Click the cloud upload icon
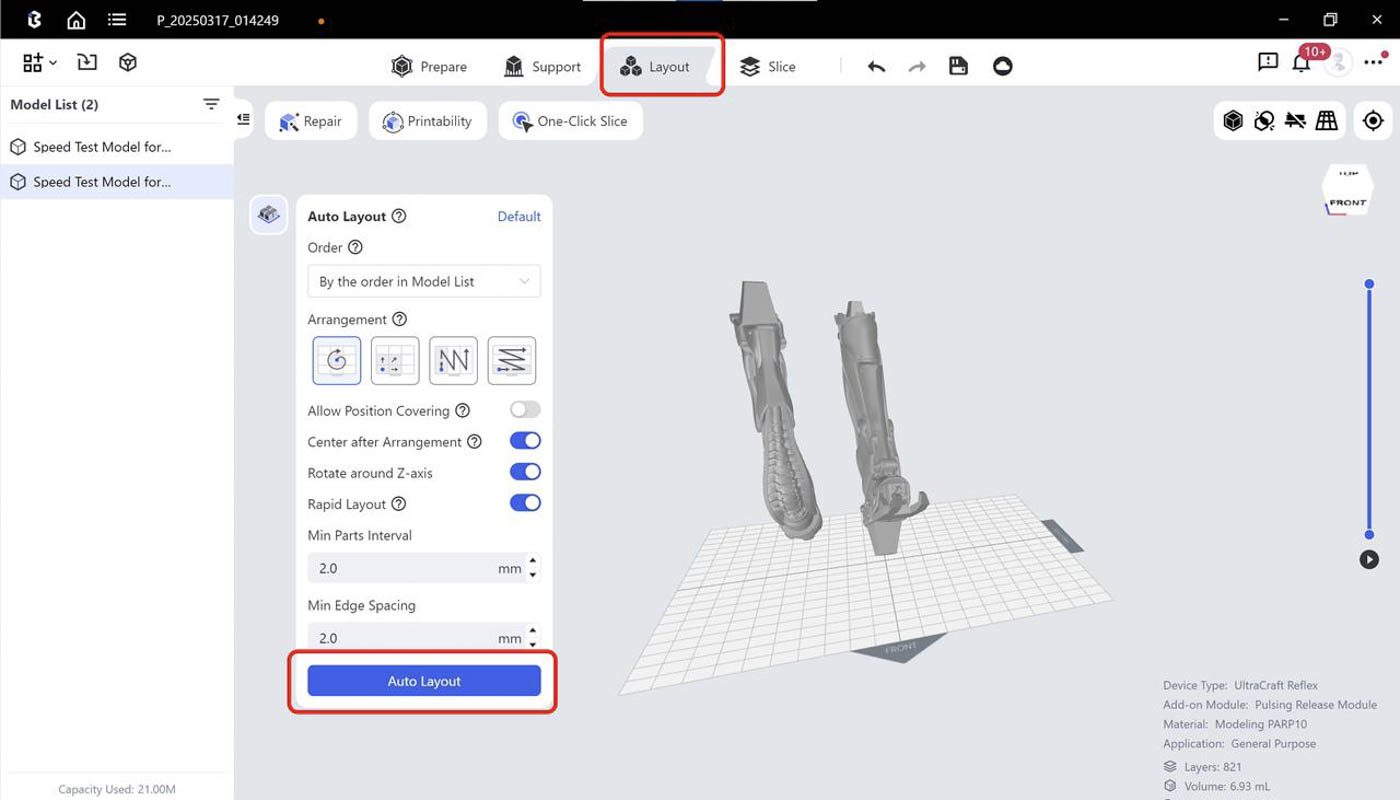This screenshot has height=800, width=1400. point(1002,66)
